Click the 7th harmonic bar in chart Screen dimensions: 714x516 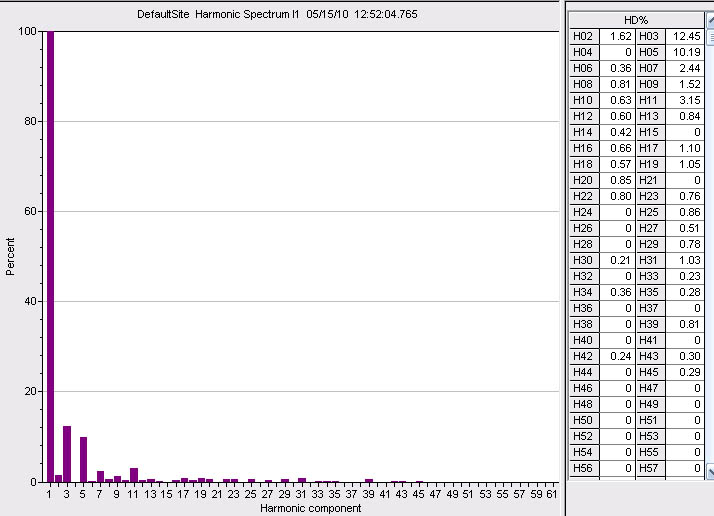click(100, 476)
